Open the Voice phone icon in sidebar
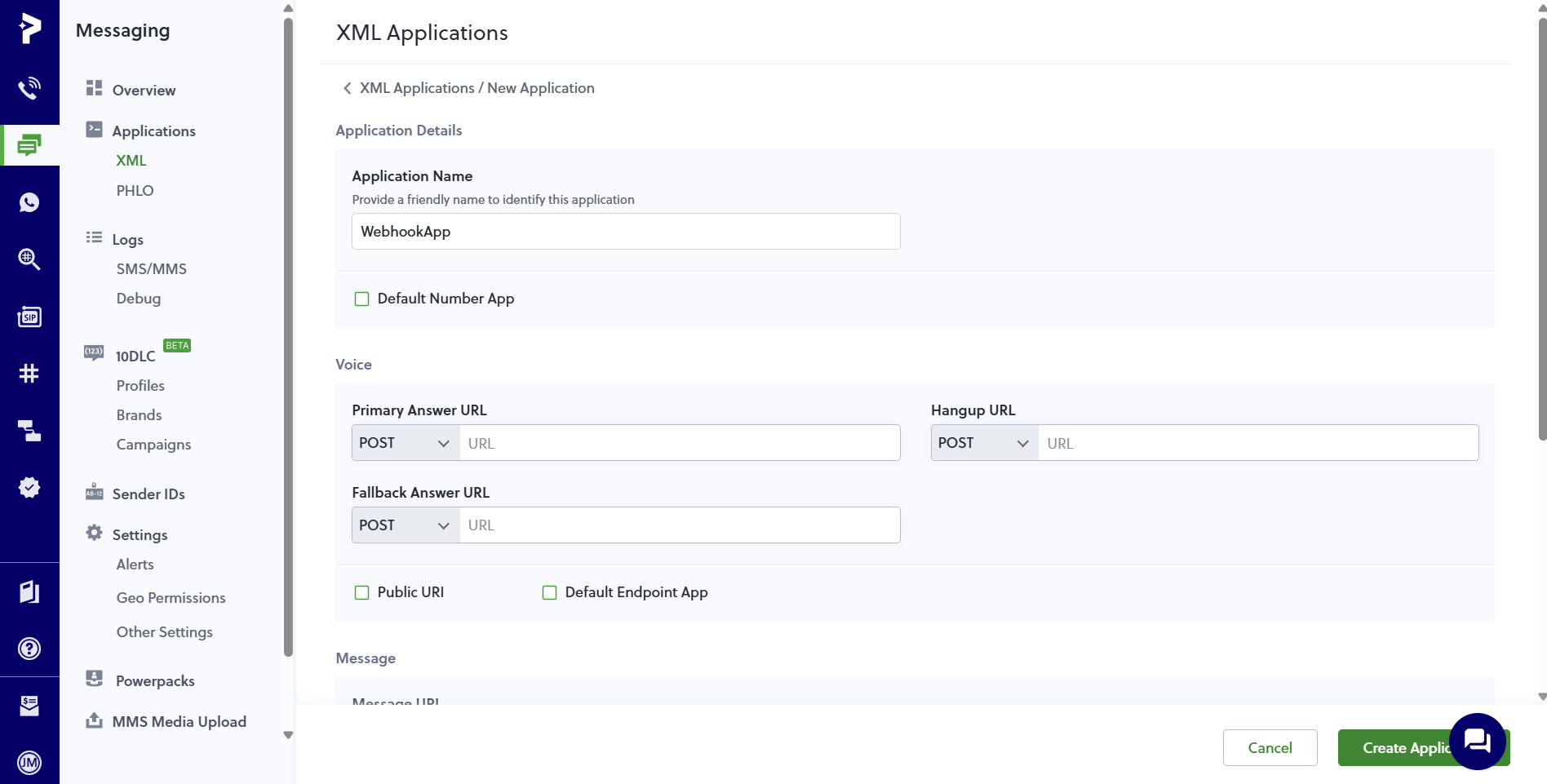1547x784 pixels. click(29, 88)
